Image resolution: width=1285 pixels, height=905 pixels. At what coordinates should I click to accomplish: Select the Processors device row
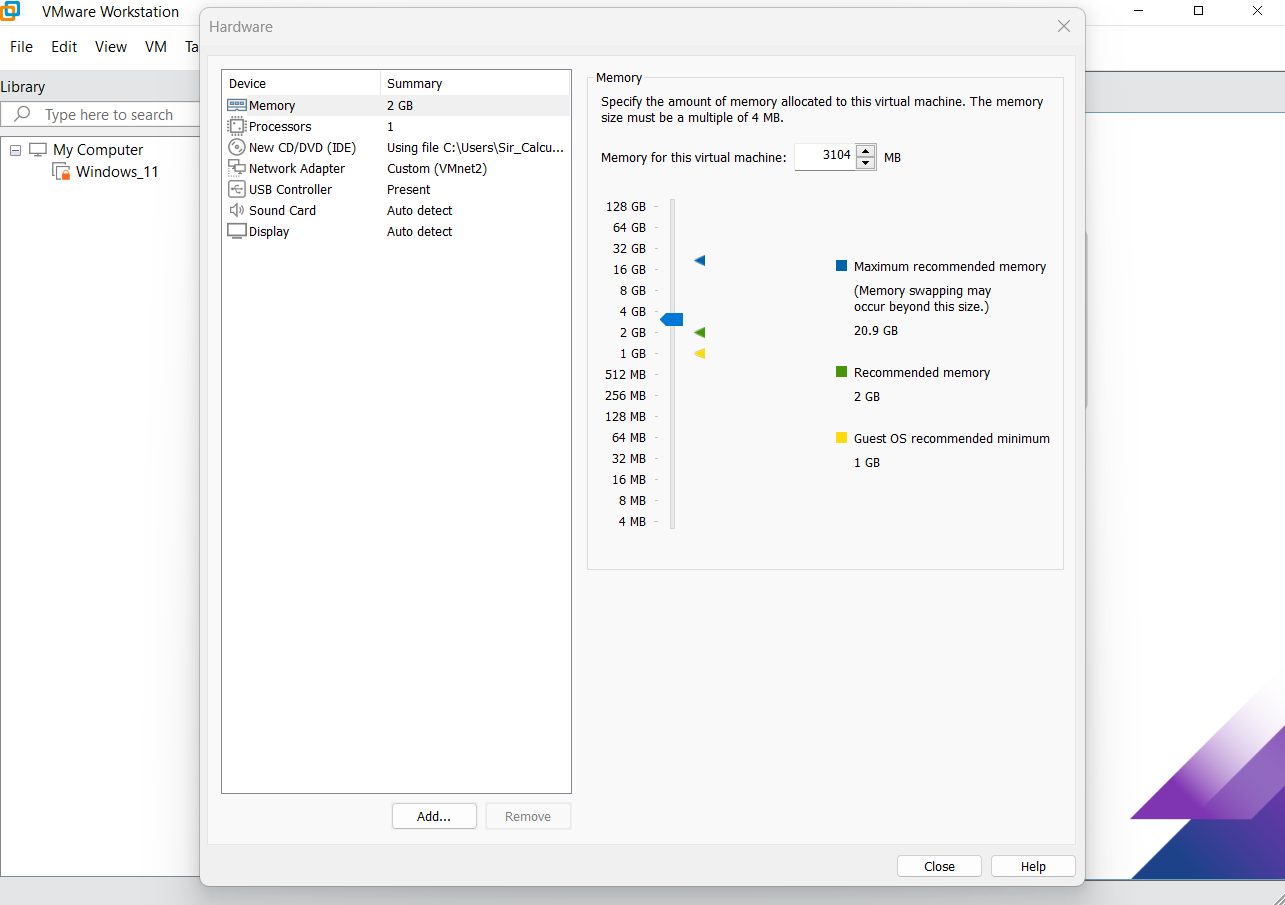396,126
